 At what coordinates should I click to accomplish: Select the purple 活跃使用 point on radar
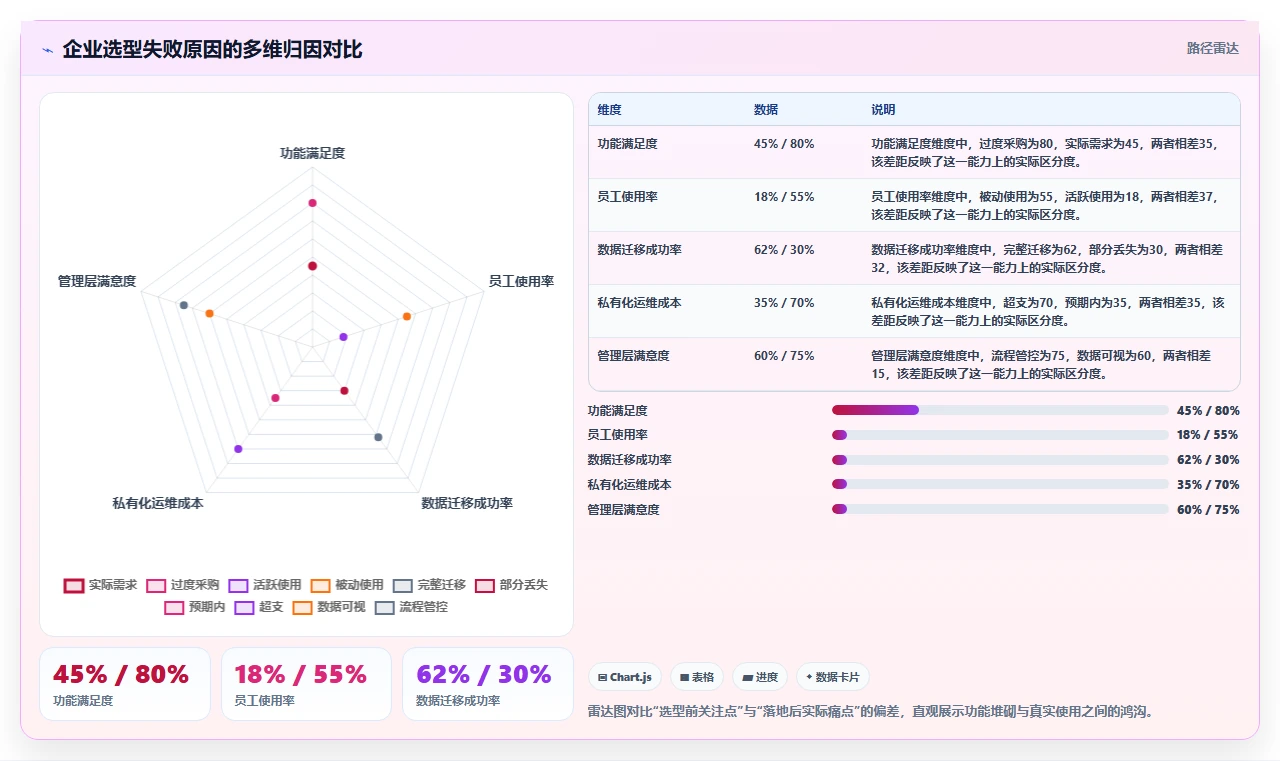click(x=343, y=337)
